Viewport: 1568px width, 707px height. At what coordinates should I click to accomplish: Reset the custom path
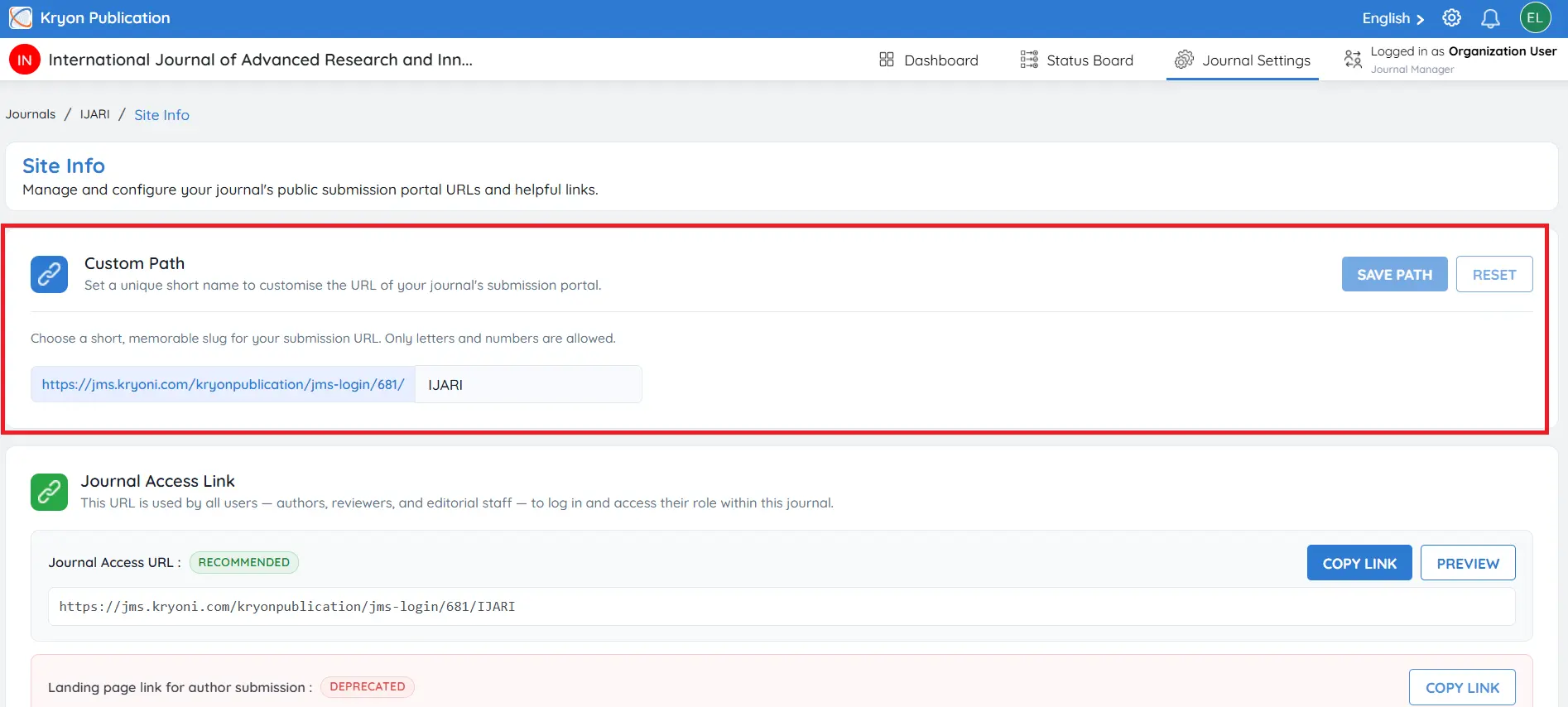pos(1494,274)
